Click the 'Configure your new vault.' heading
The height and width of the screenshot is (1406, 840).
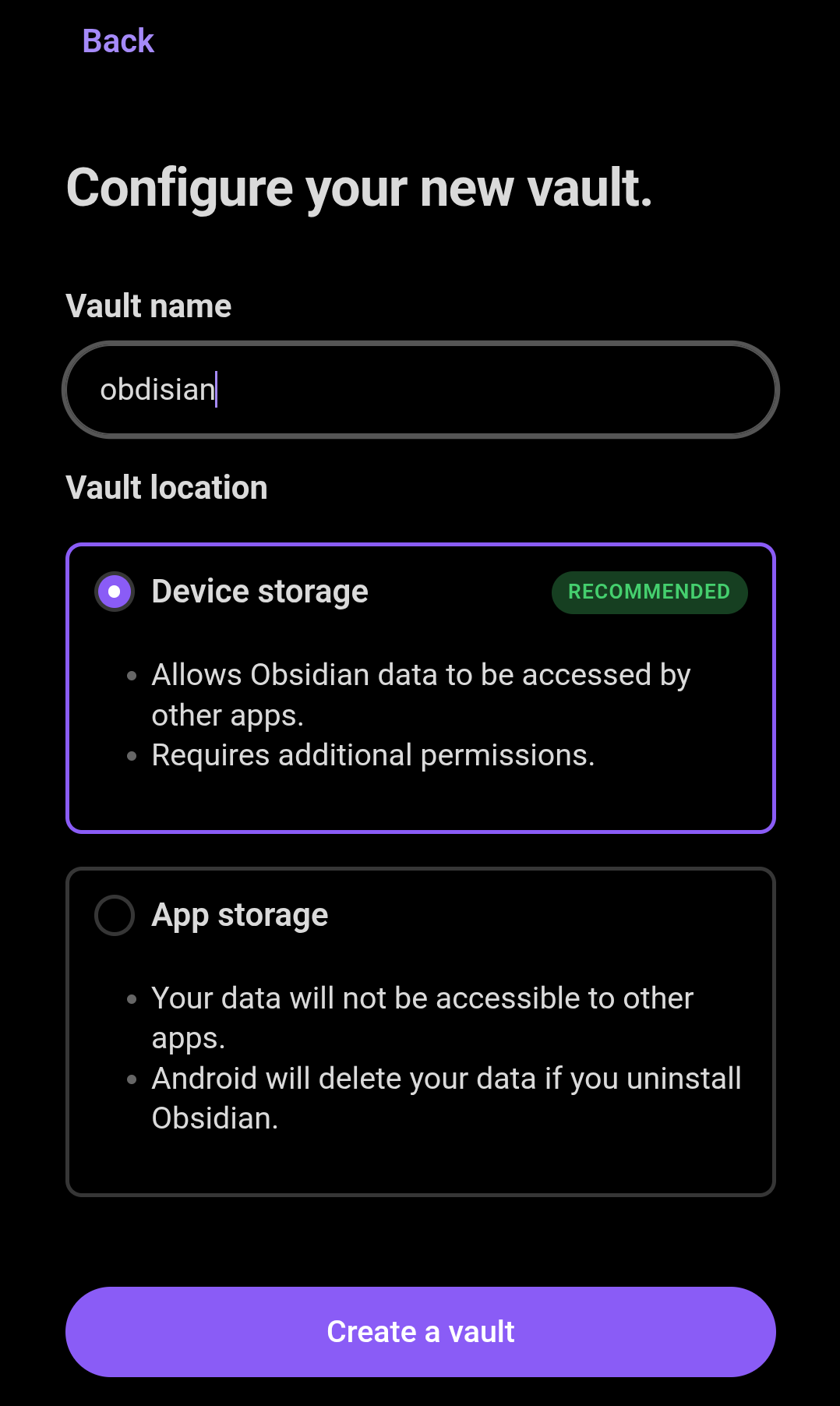pos(359,189)
